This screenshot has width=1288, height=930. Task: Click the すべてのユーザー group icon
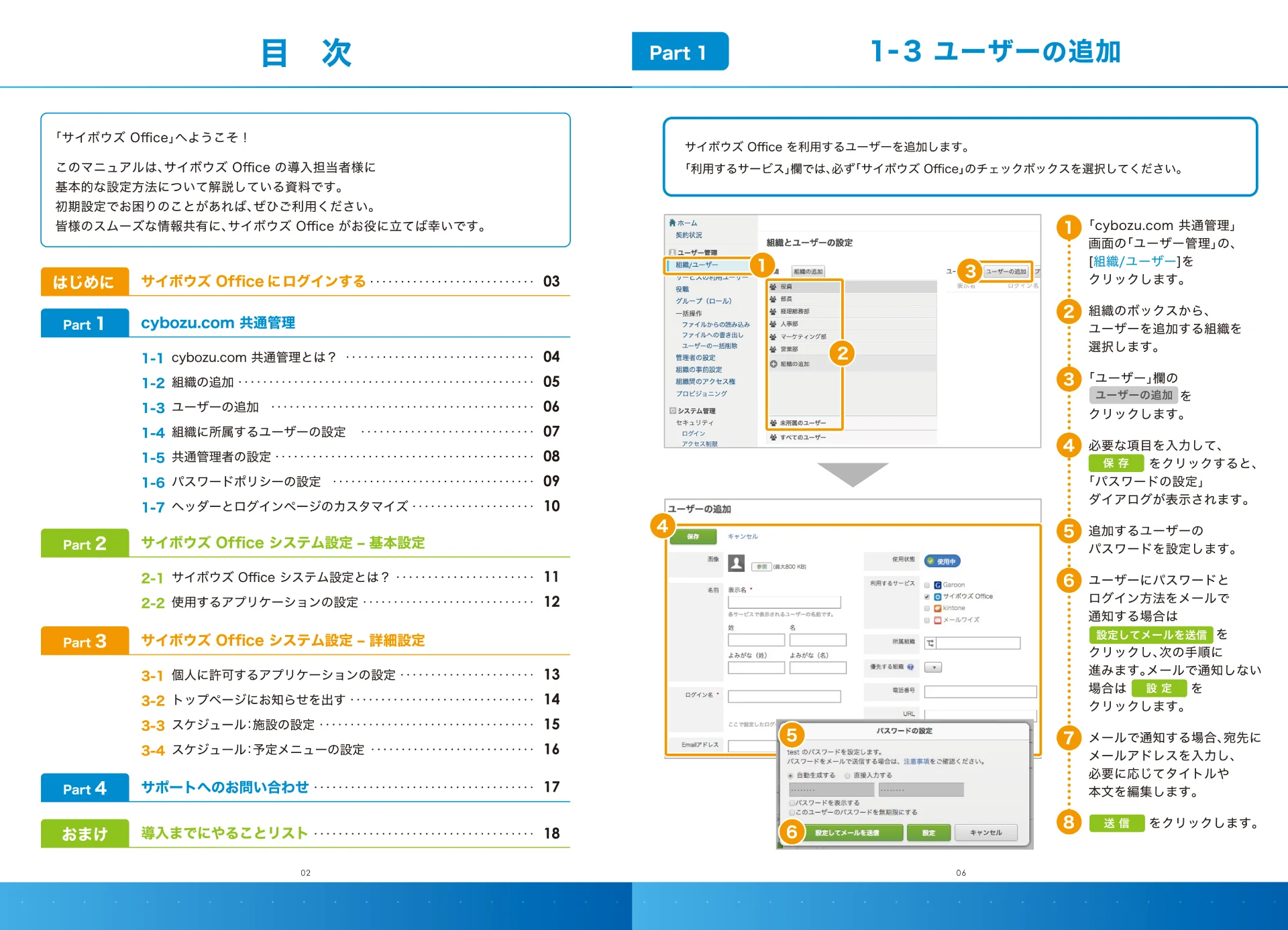click(773, 437)
